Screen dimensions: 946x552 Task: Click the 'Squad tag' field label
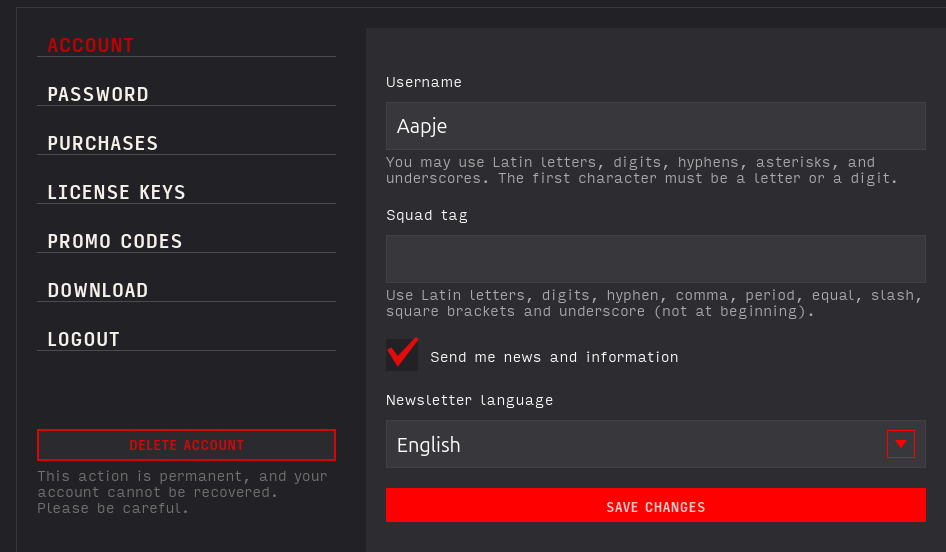pos(427,215)
